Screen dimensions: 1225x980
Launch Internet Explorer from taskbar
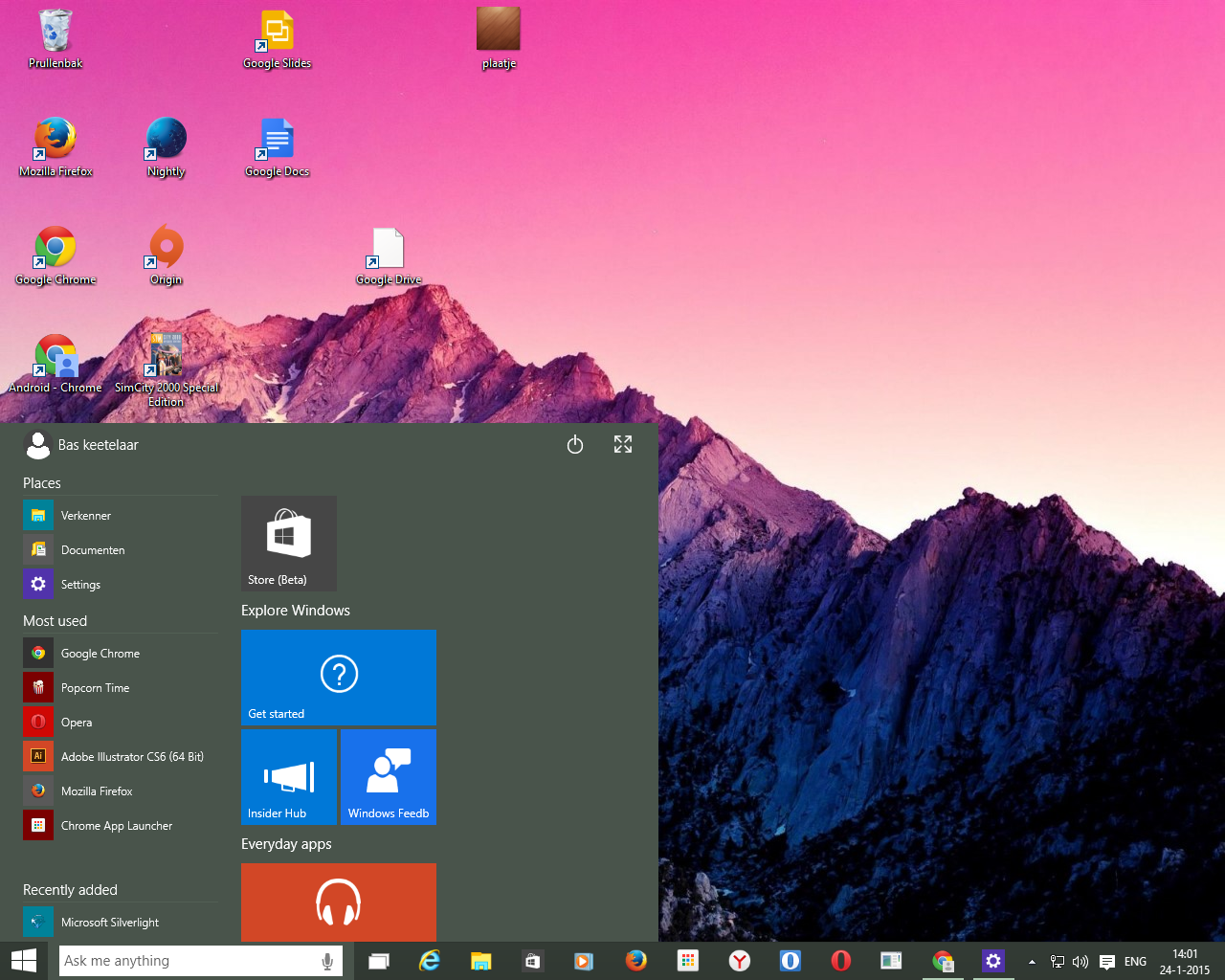coord(430,961)
